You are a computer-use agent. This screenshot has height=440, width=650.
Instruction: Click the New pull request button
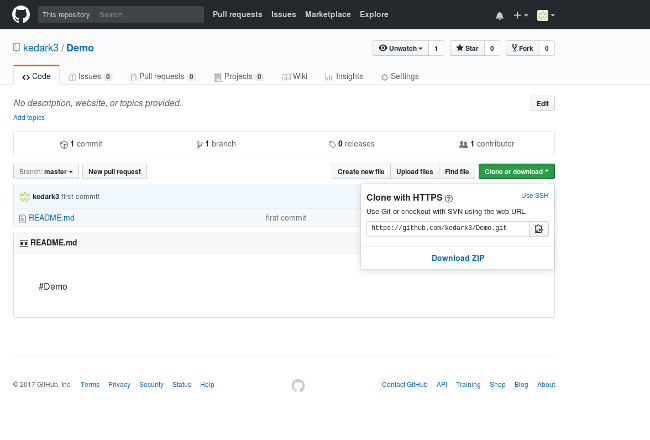click(114, 172)
